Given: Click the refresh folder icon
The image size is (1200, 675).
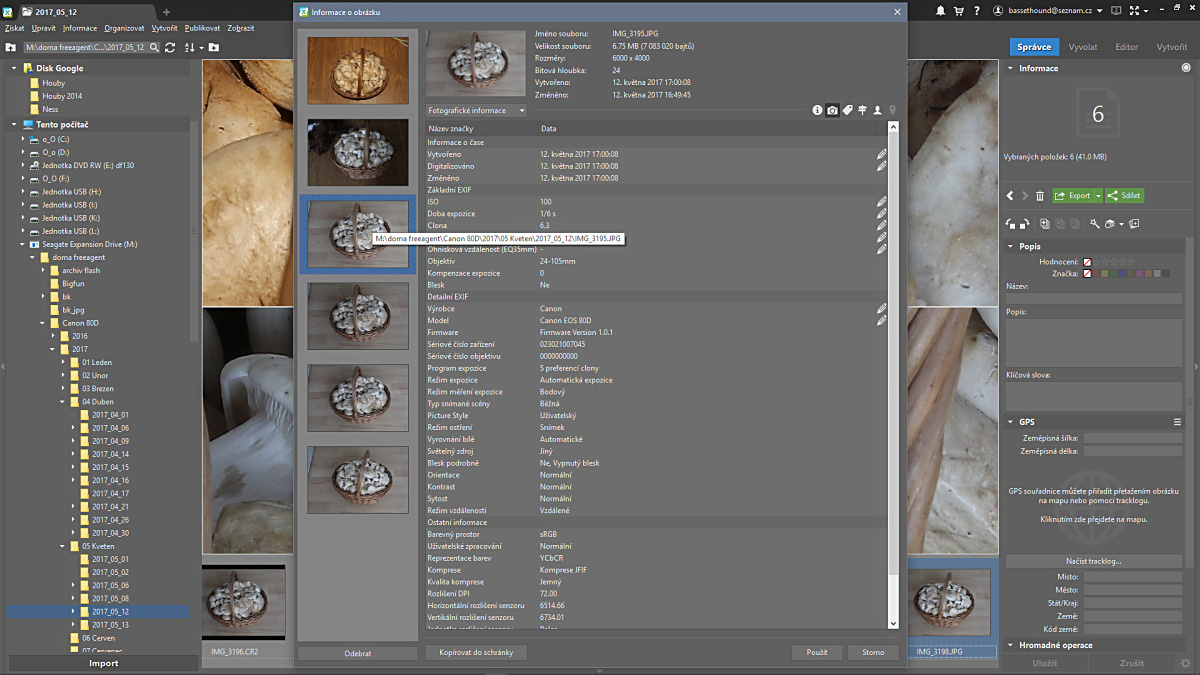Looking at the screenshot, I should click(170, 47).
